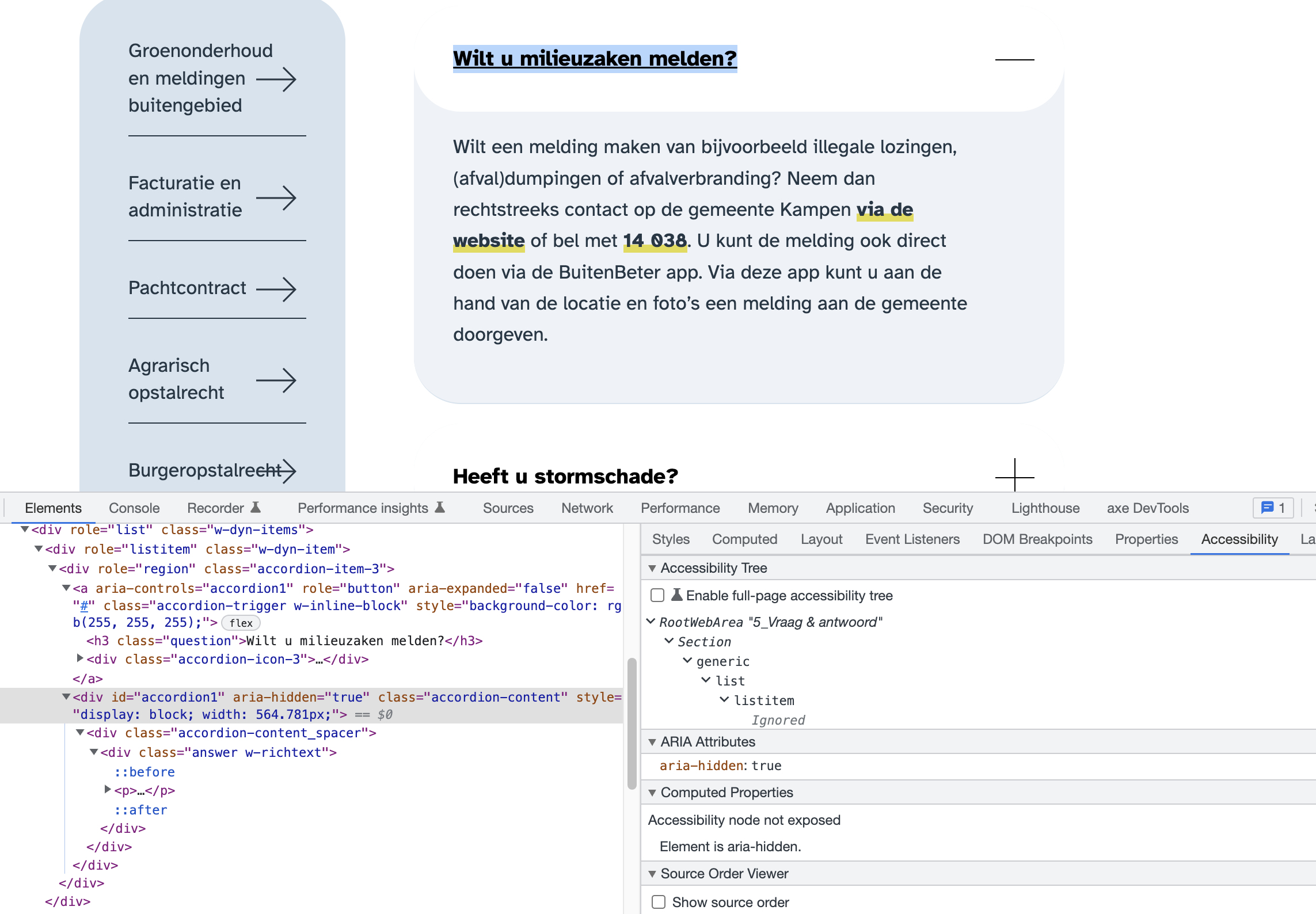Click flask icon beside full-page accessibility tree

677,595
